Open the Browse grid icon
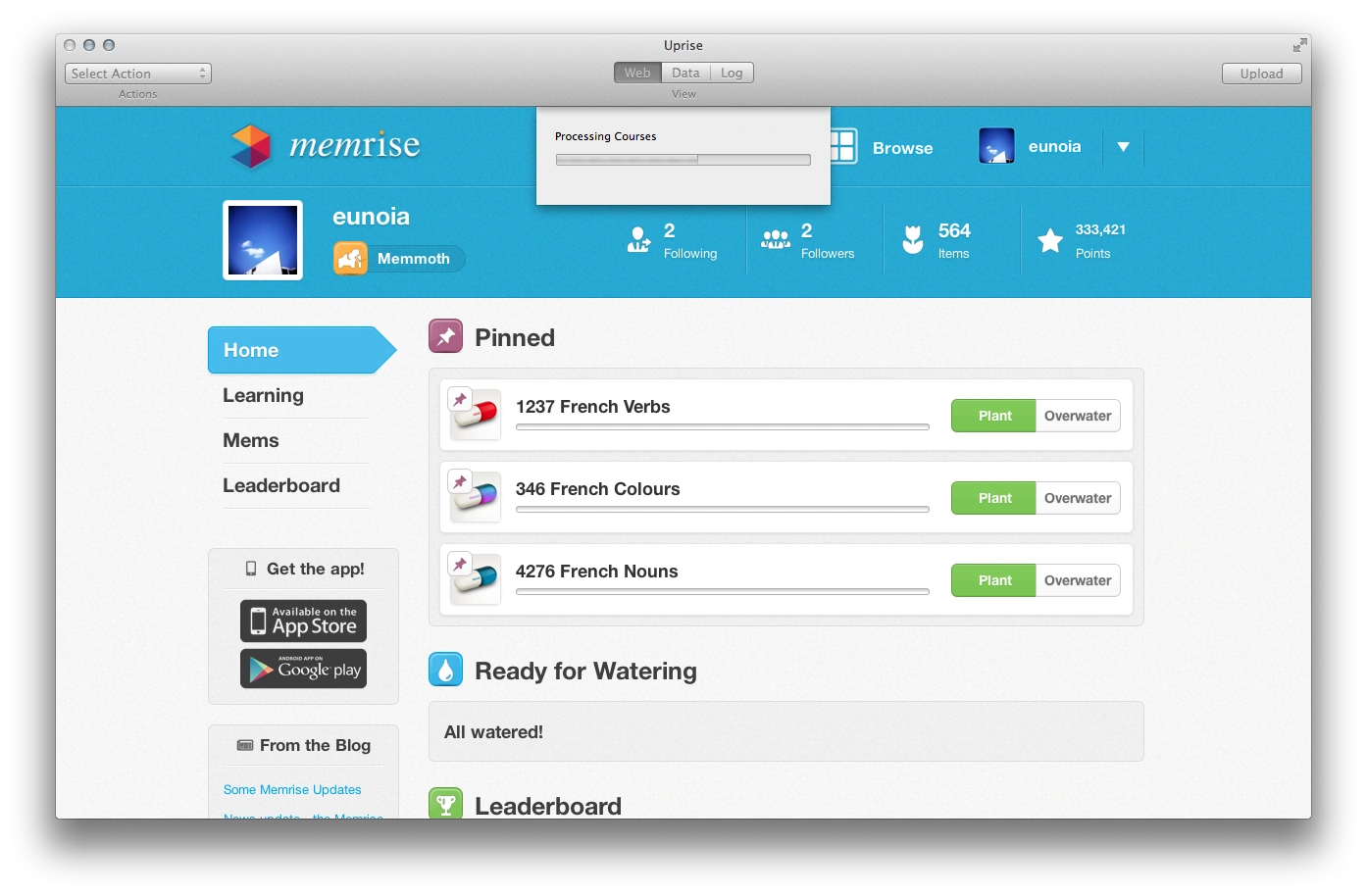Viewport: 1367px width, 896px height. 843,146
